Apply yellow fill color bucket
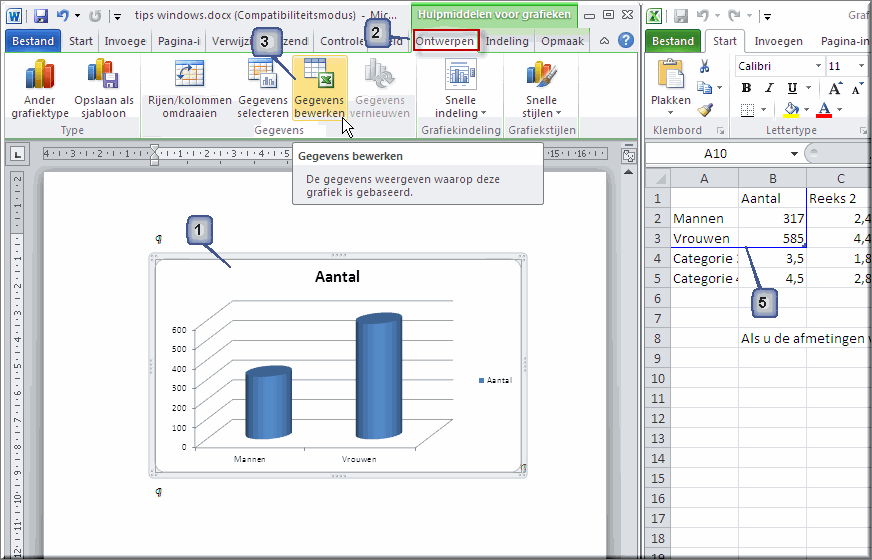Image resolution: width=872 pixels, height=560 pixels. click(791, 110)
